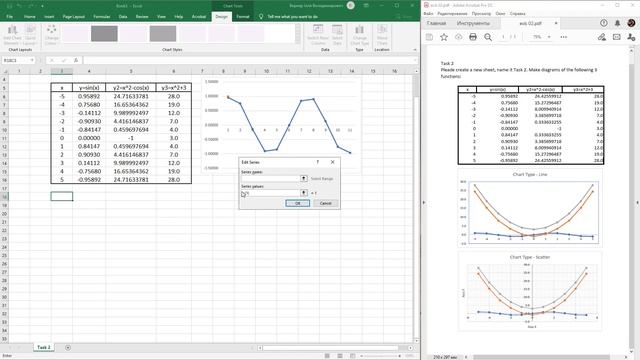Click the line chart plot in Excel

(289, 124)
